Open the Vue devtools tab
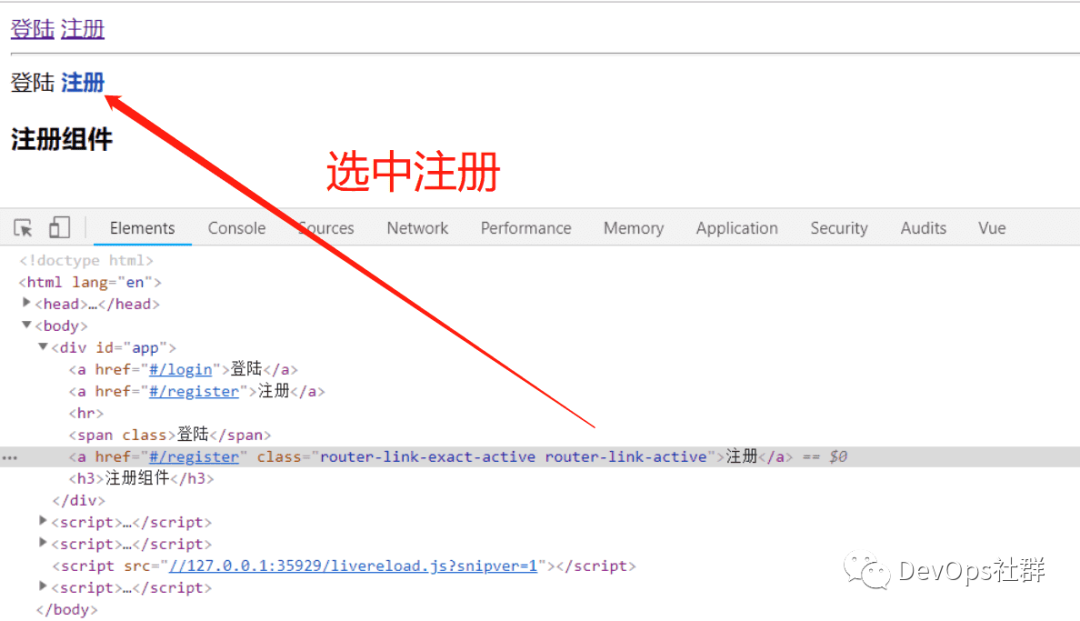The image size is (1080, 621). click(x=992, y=228)
